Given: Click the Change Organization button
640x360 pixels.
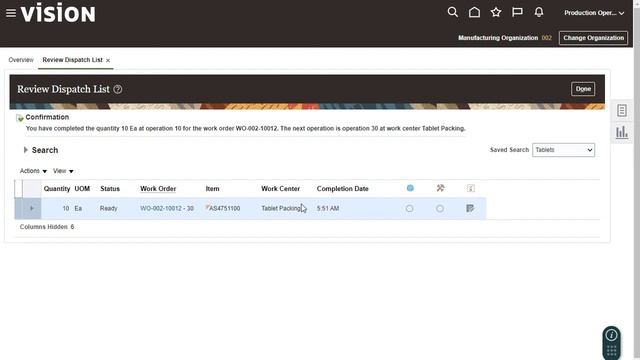Looking at the screenshot, I should [593, 38].
